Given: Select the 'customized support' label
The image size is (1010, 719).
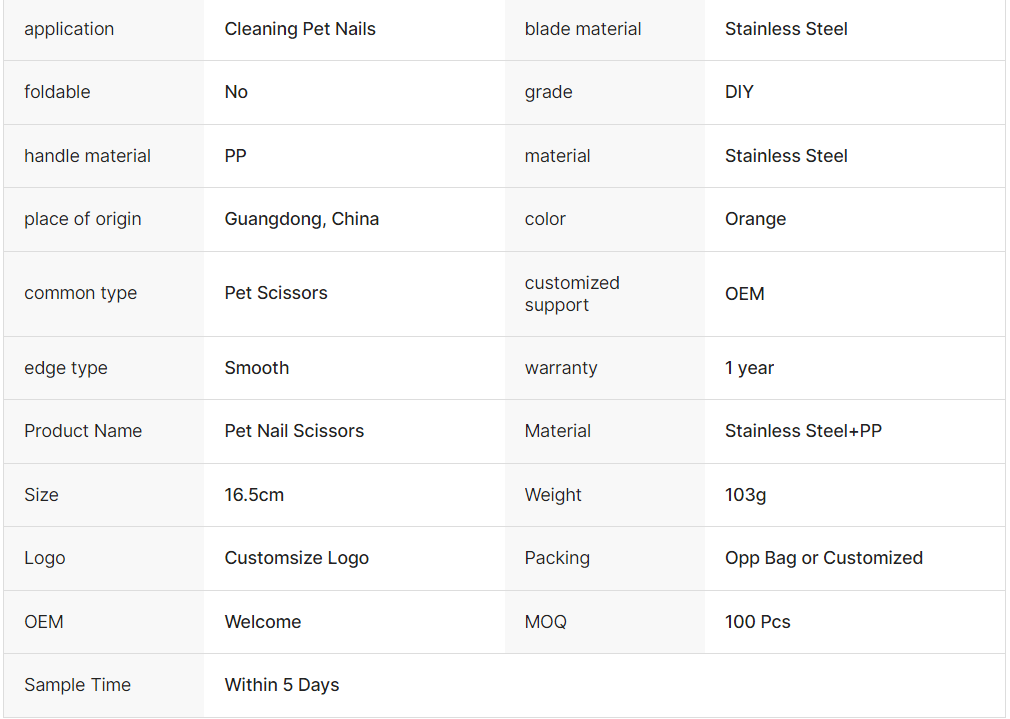Looking at the screenshot, I should click(572, 294).
